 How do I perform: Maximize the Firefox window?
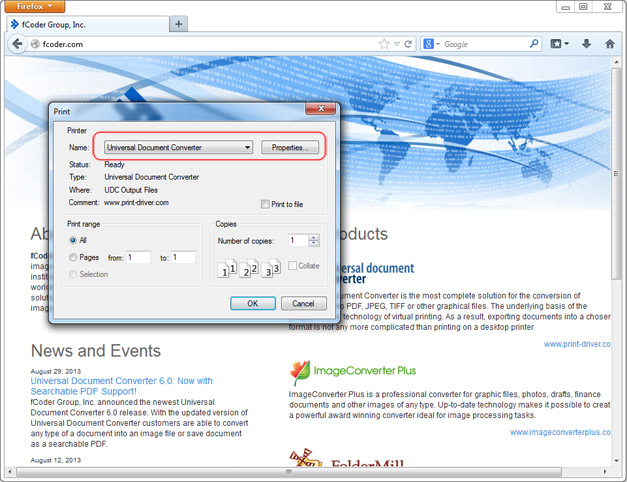coord(583,7)
